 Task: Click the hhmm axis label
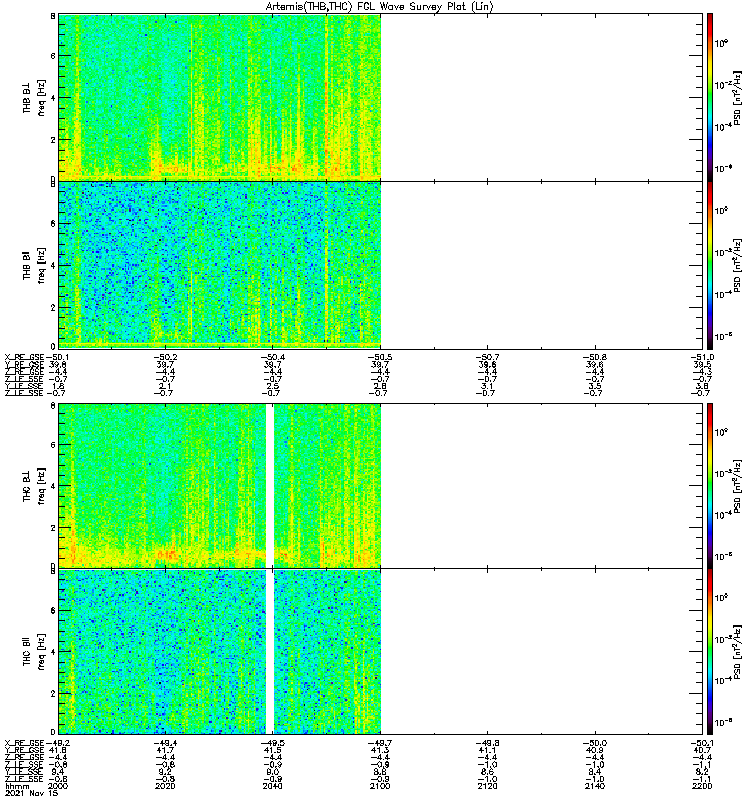pos(17,786)
